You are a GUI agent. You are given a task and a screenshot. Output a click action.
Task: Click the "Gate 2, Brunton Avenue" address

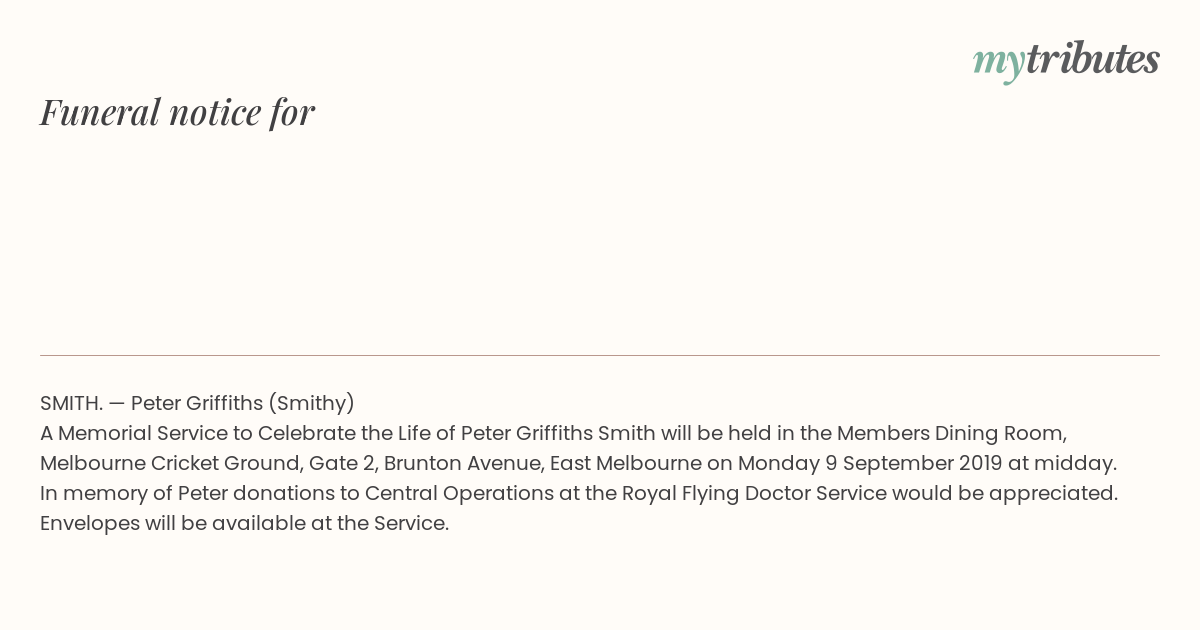[426, 463]
